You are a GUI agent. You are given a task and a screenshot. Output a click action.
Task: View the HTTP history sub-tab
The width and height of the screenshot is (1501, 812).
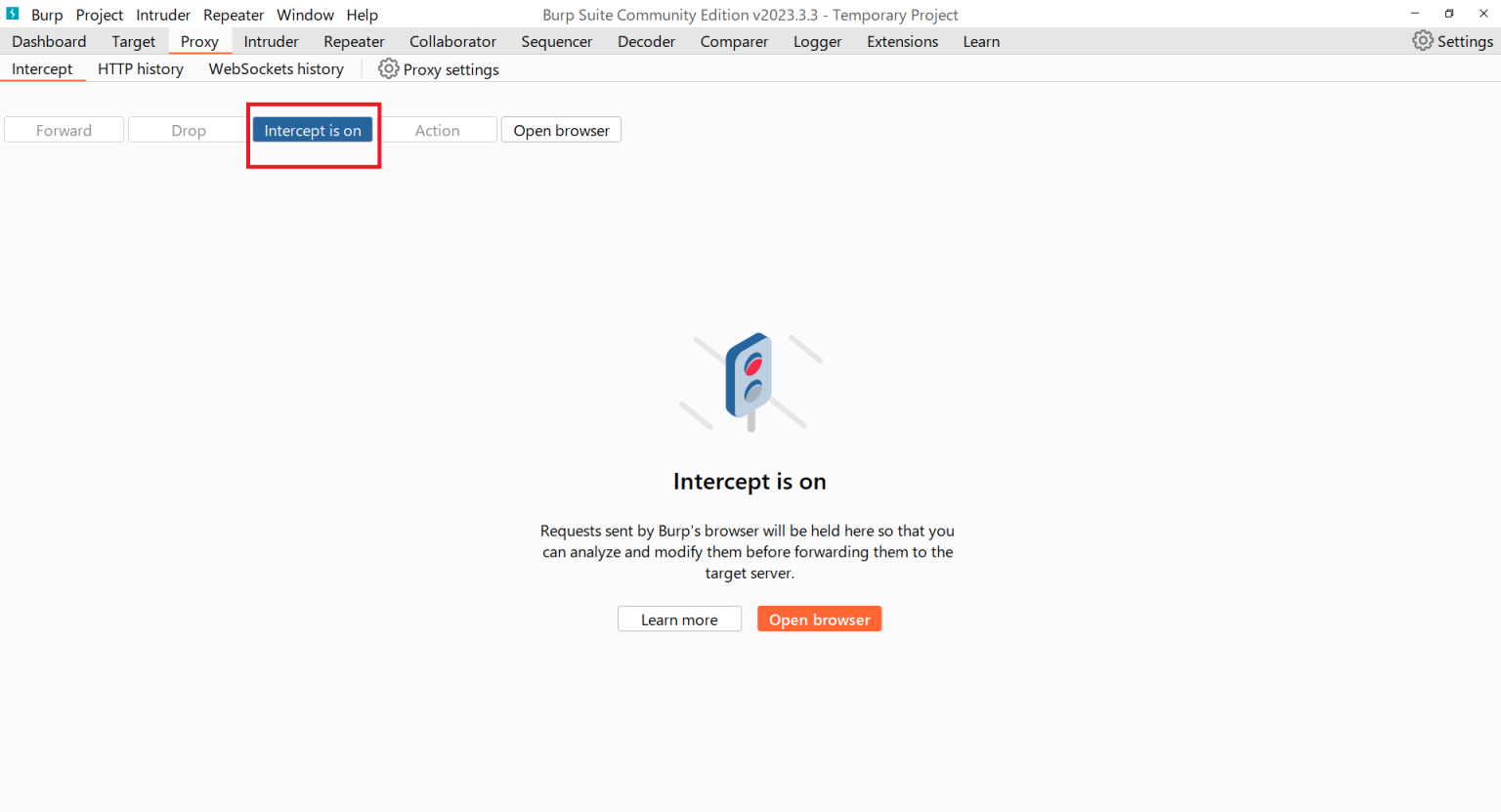(141, 69)
